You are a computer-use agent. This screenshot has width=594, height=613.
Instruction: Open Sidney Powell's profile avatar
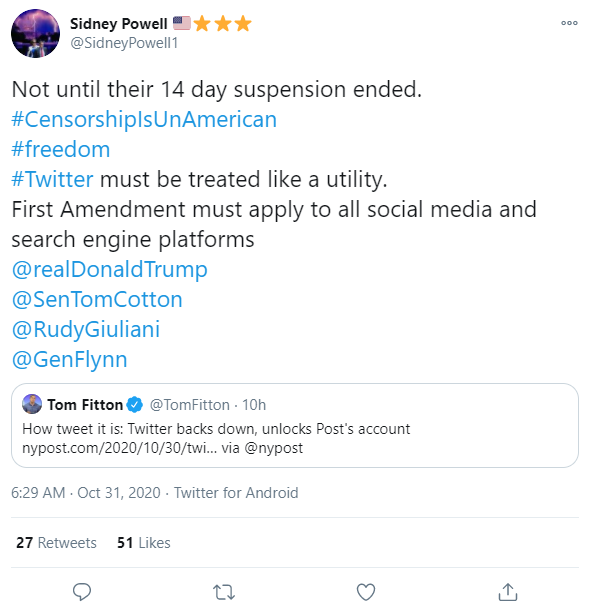click(35, 34)
